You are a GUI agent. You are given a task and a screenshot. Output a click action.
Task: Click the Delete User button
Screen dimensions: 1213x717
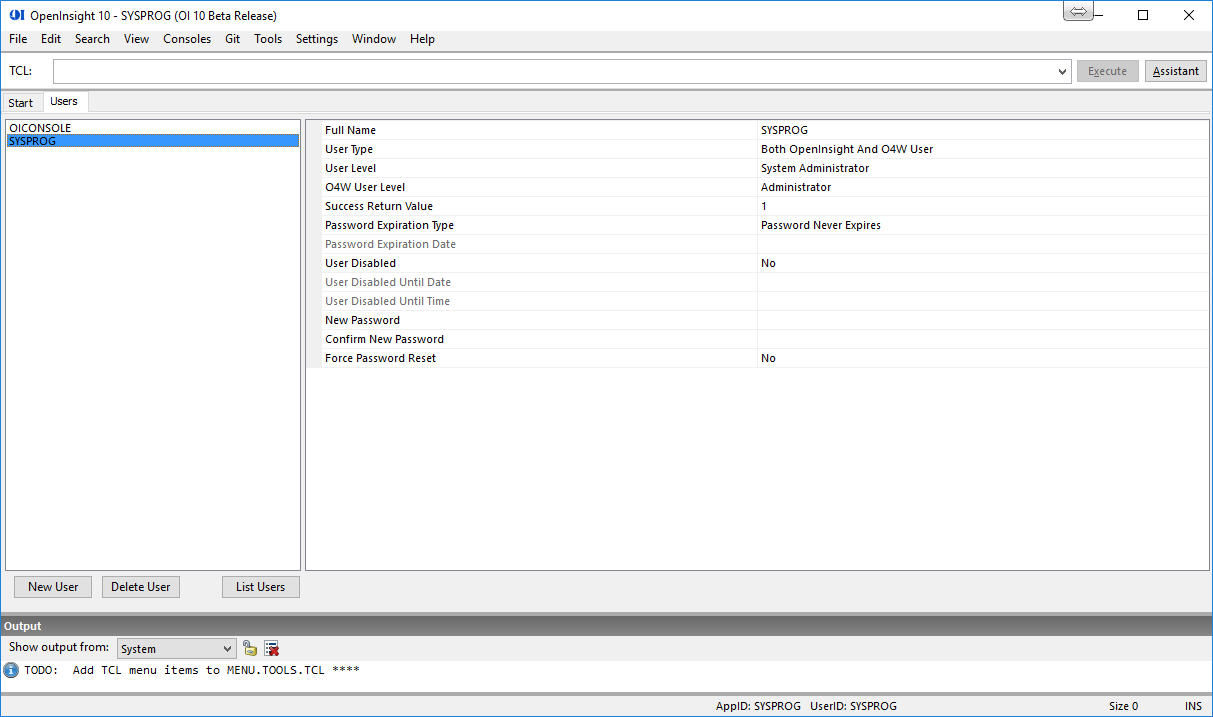[141, 587]
